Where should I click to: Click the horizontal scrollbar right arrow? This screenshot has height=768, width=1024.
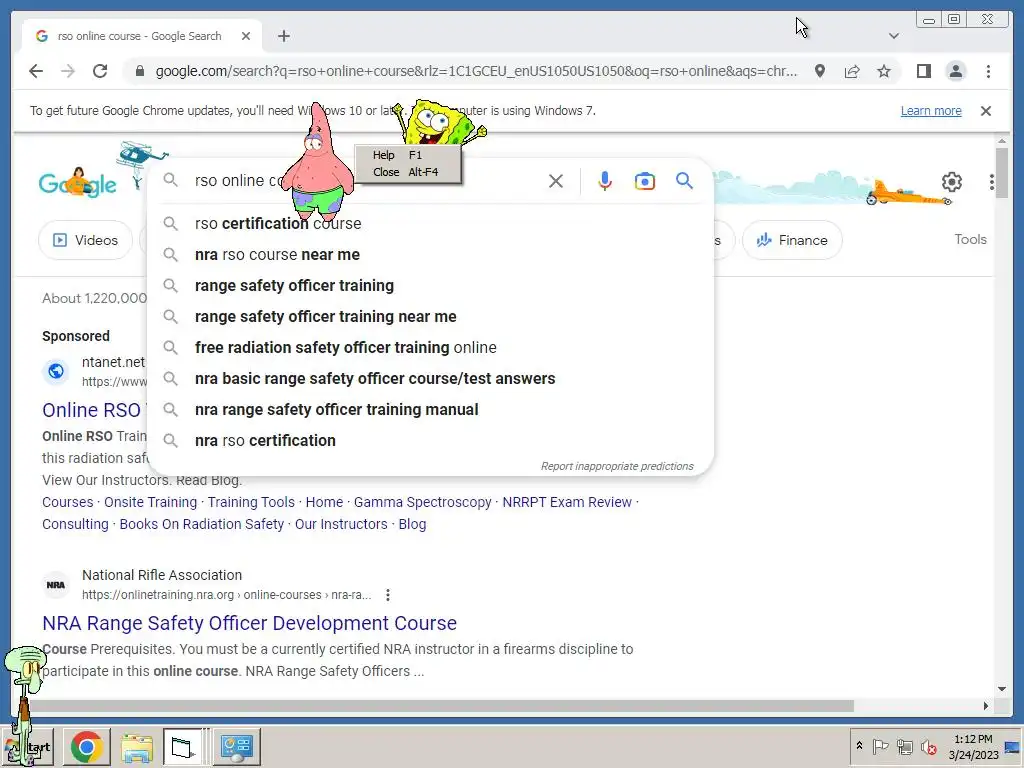coord(985,706)
